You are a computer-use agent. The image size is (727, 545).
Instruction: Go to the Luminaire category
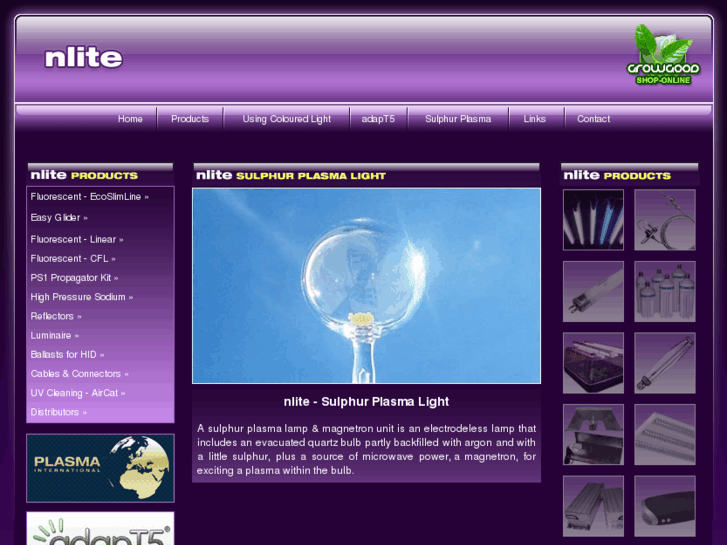point(55,335)
